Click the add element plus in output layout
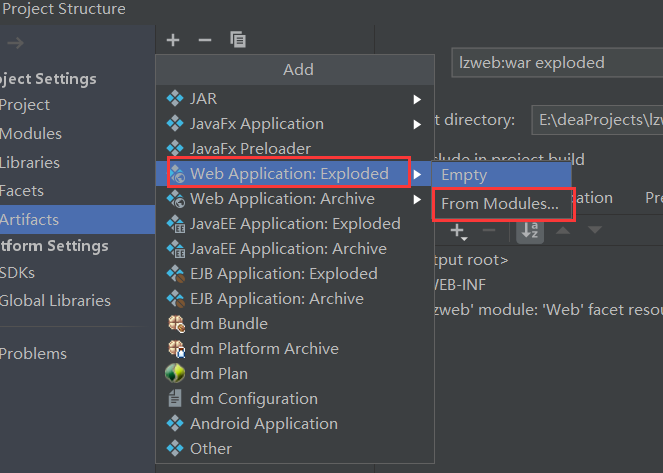Screen dimensions: 663x473 click(x=458, y=231)
